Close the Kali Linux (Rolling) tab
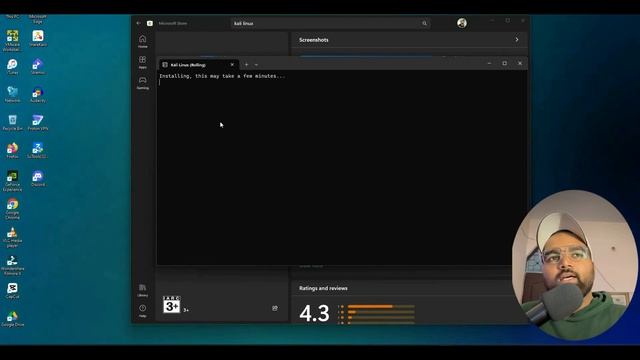 click(232, 64)
